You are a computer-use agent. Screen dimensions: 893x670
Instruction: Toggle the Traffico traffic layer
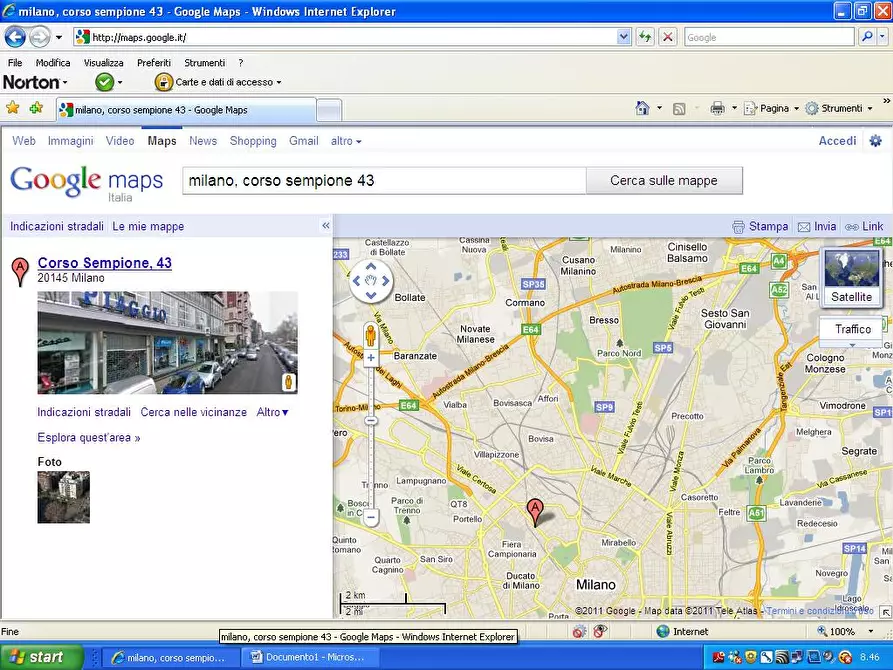853,329
